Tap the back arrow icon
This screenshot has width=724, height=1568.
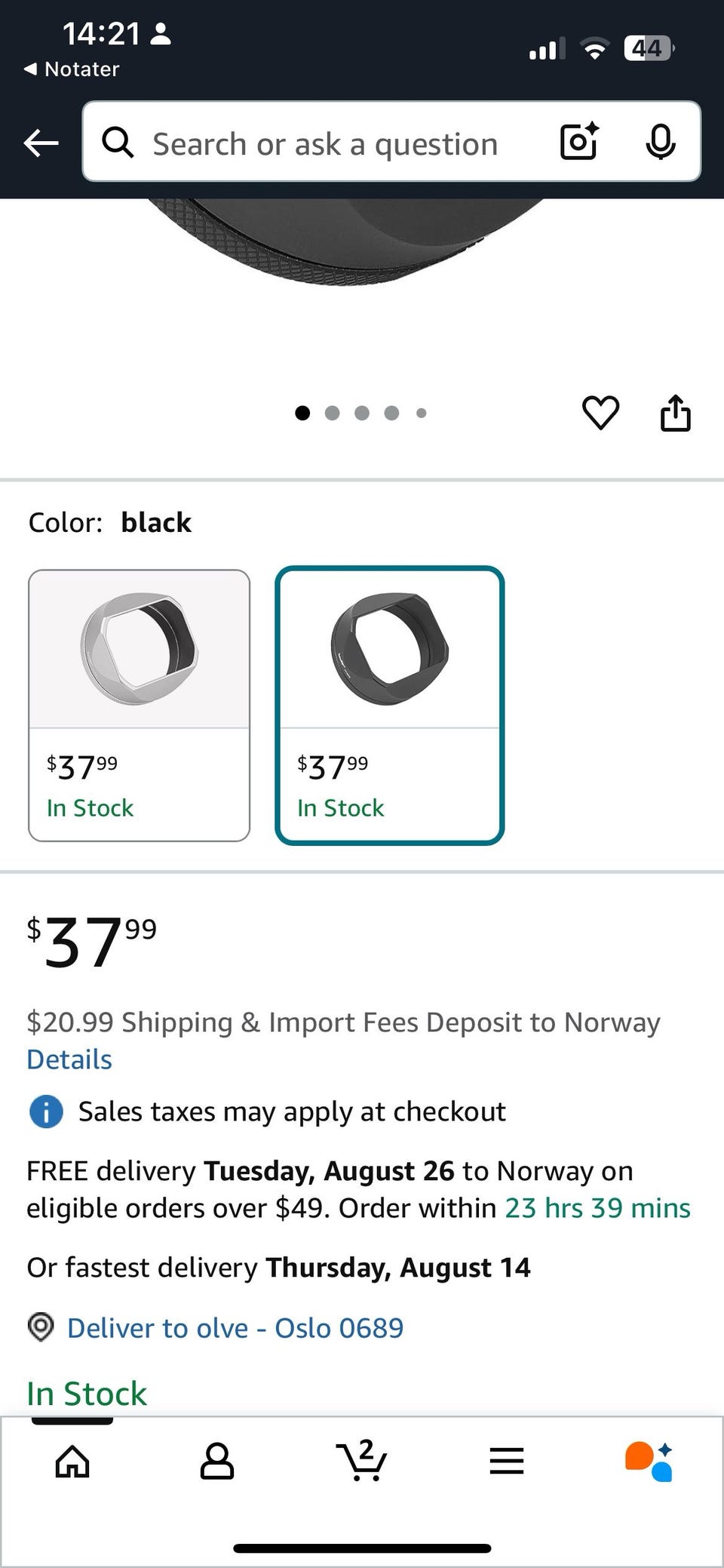point(41,143)
